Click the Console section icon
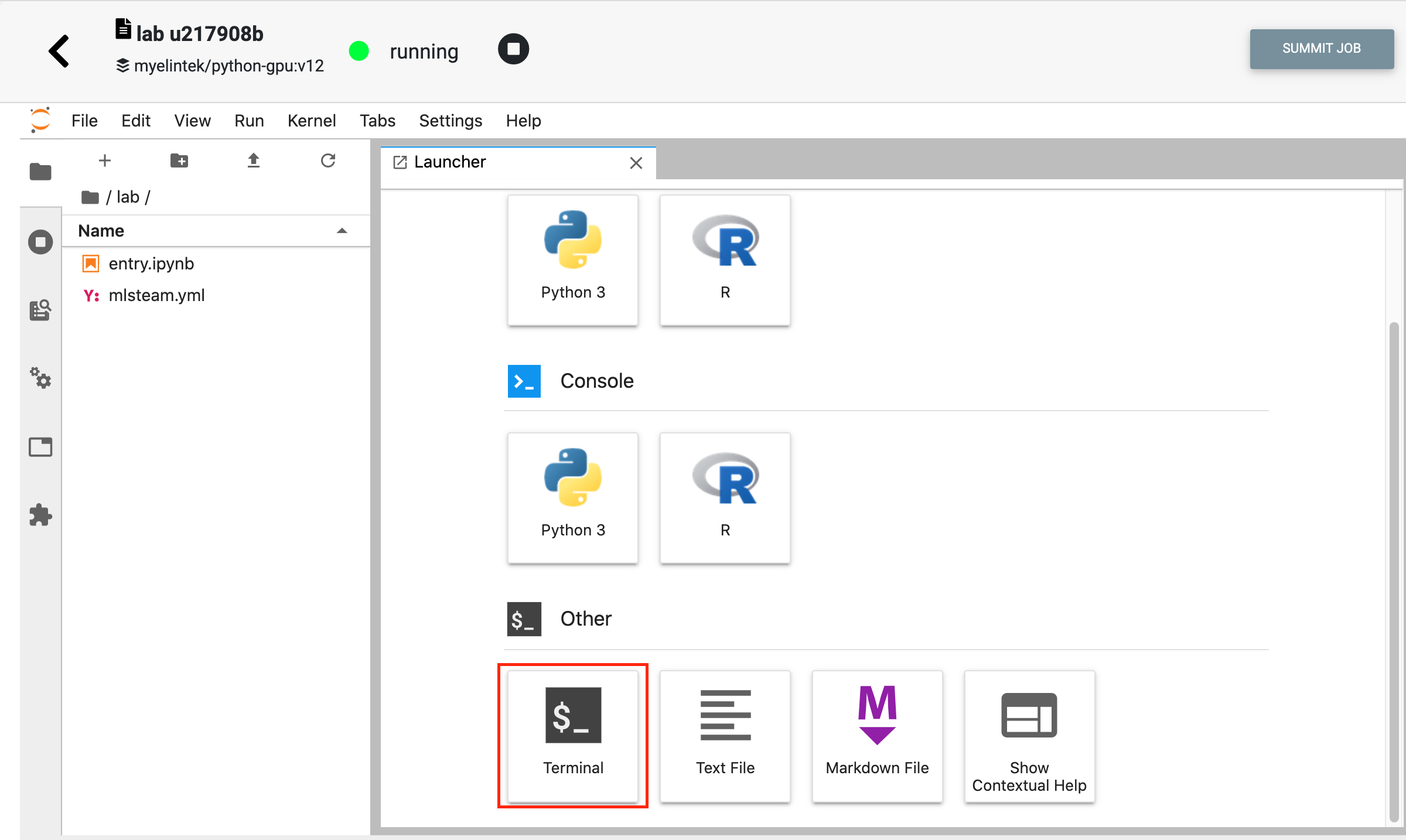 (524, 381)
